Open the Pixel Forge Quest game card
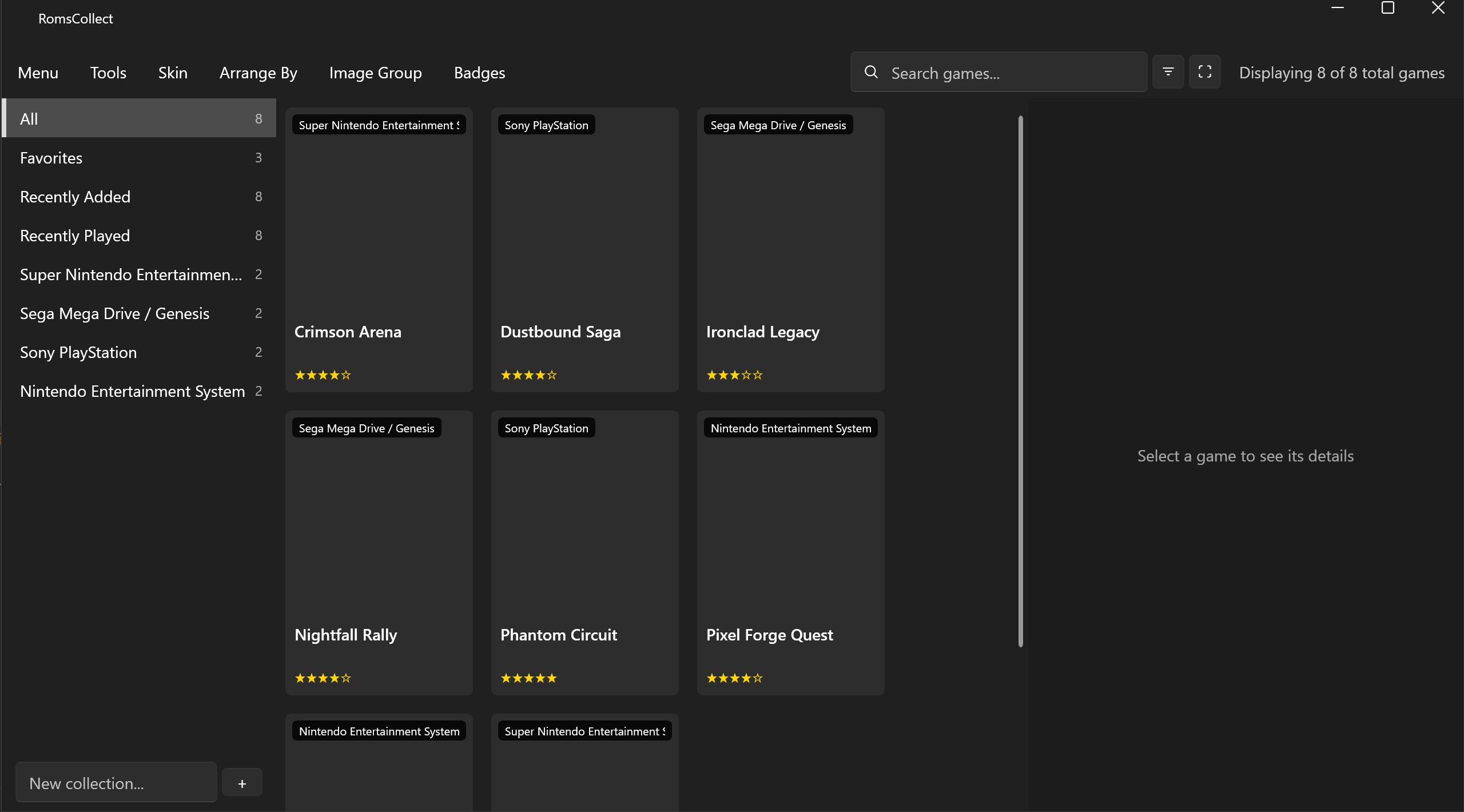This screenshot has height=812, width=1464. click(x=791, y=553)
